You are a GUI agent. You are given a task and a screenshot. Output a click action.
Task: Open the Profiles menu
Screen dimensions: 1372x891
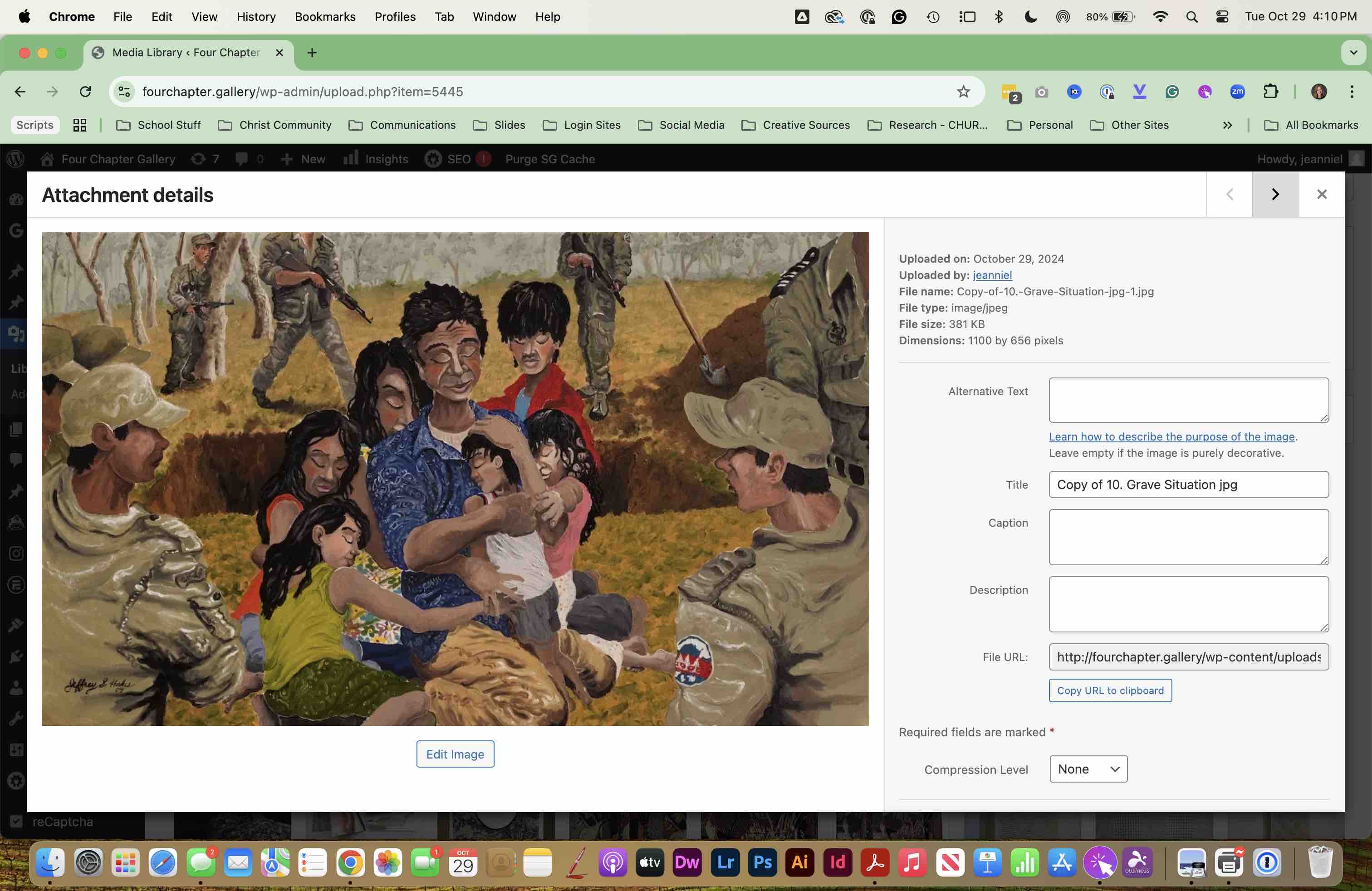coord(395,17)
